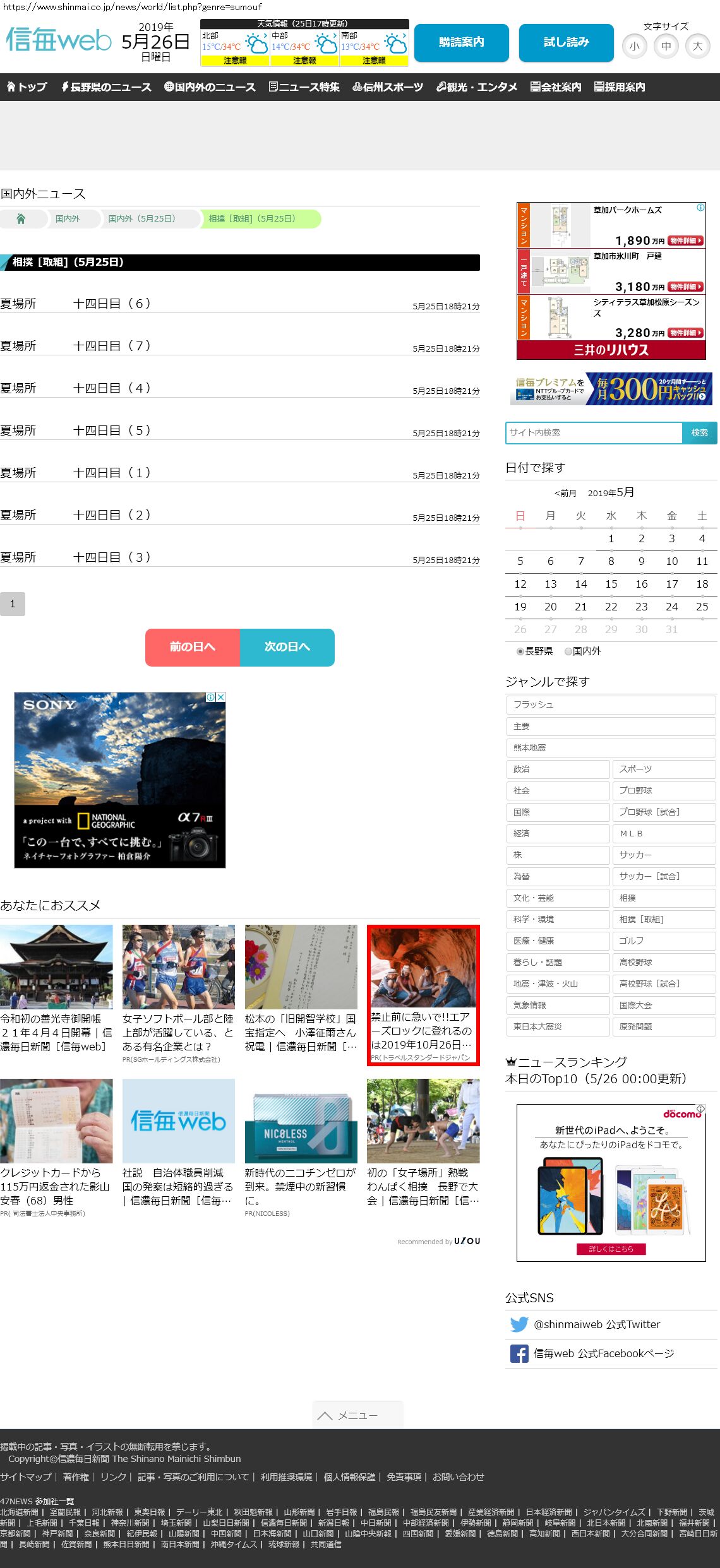
Task: Open 善光寺御開帳 recommended thumbnail
Action: (56, 967)
